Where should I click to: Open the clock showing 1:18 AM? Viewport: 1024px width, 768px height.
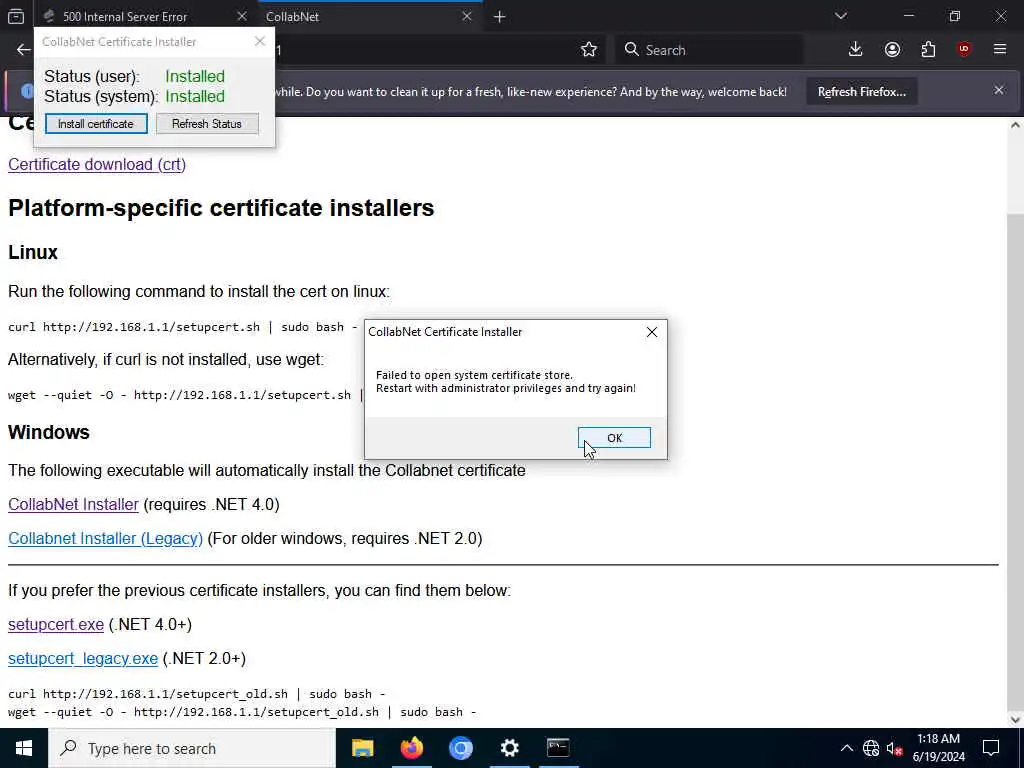coord(938,748)
